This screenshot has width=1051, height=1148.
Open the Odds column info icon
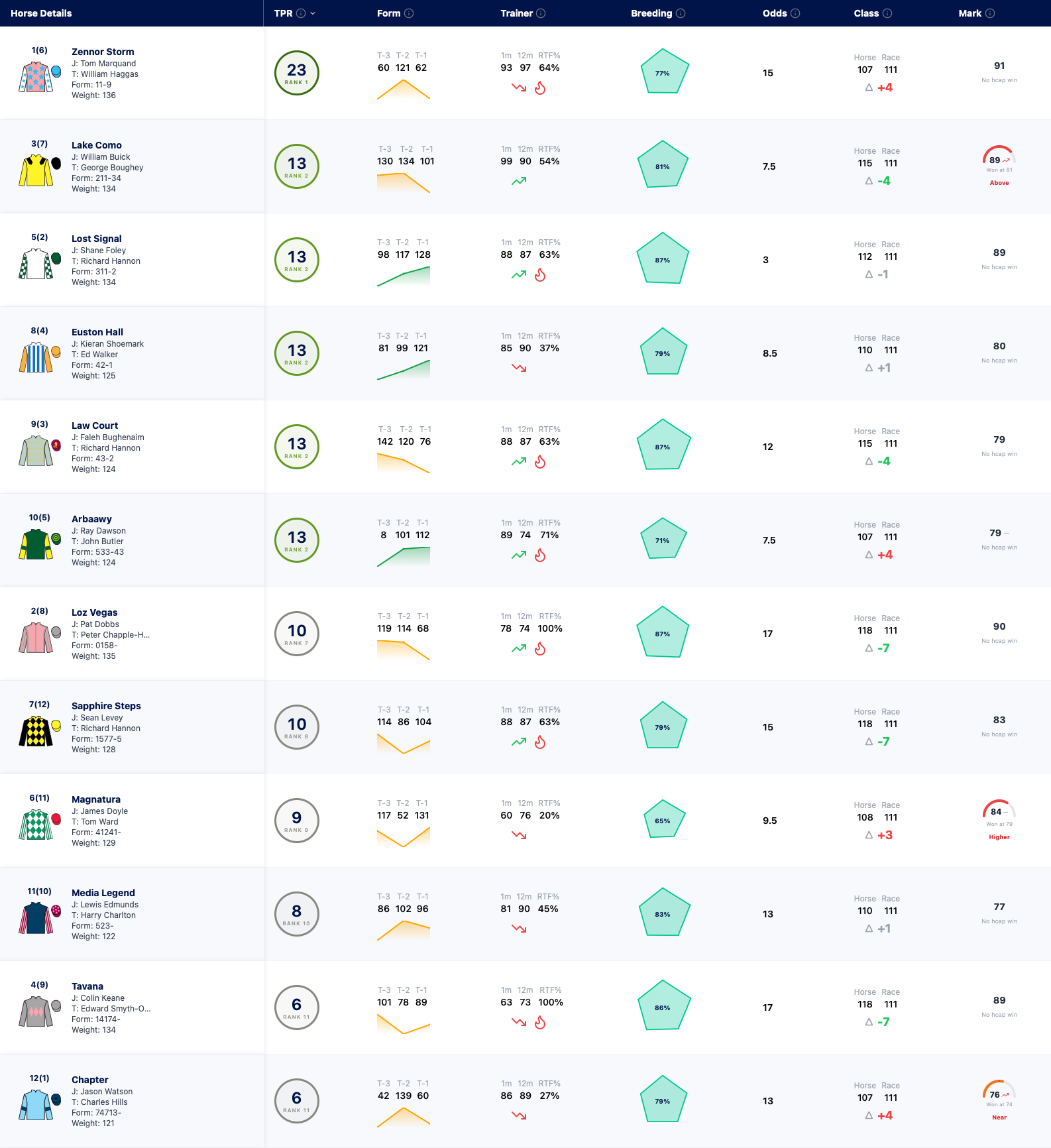pyautogui.click(x=795, y=13)
